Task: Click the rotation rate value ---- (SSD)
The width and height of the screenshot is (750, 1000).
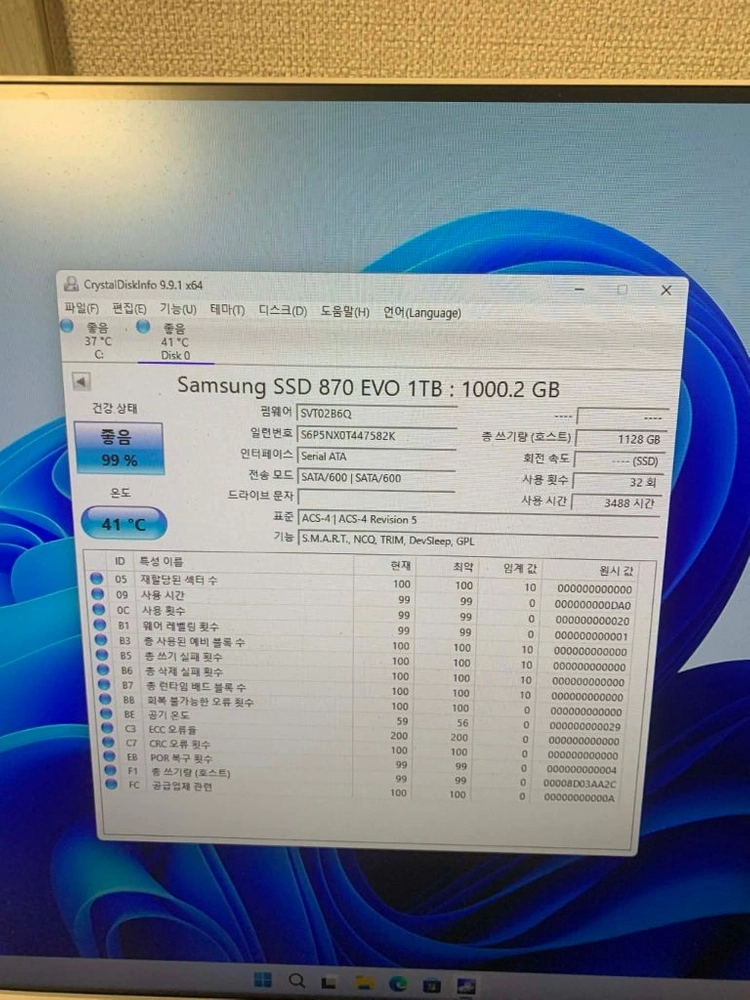Action: pyautogui.click(x=619, y=460)
